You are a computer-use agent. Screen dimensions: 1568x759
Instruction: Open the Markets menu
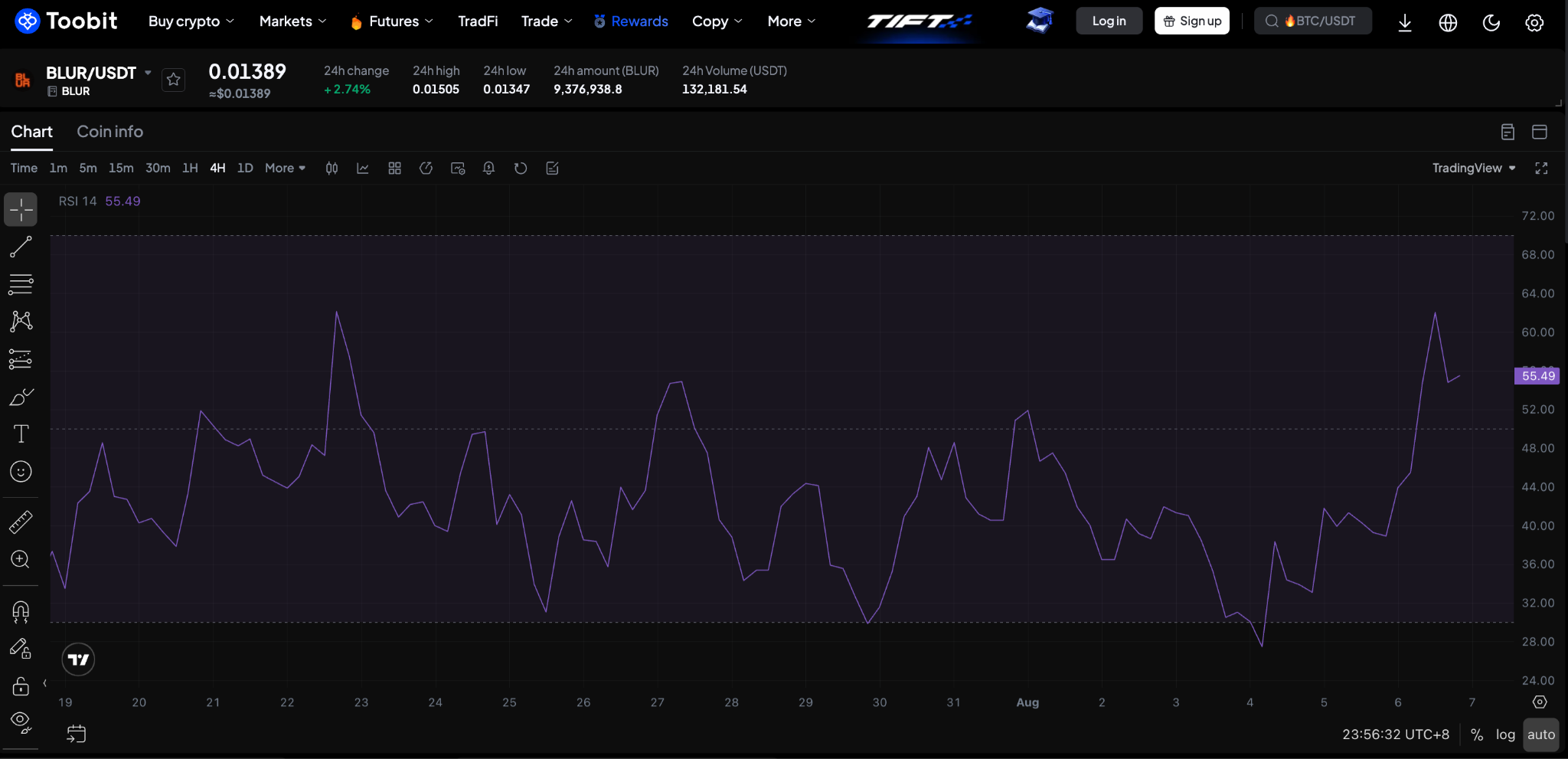[x=292, y=21]
